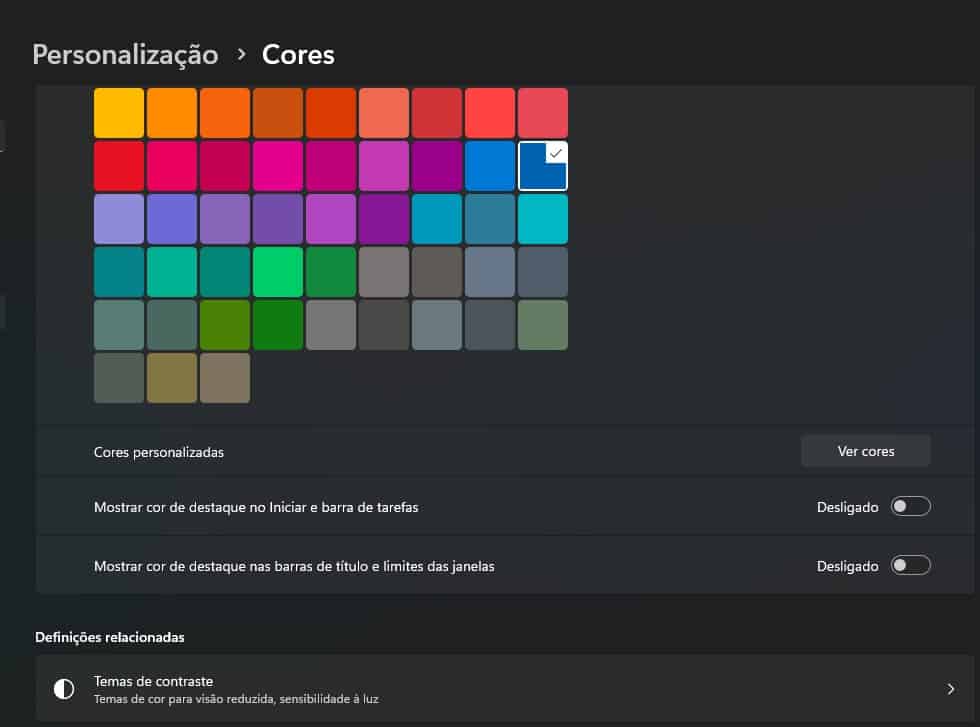Choose the rust brown-orange swatch in the top row
The width and height of the screenshot is (980, 727).
(278, 113)
